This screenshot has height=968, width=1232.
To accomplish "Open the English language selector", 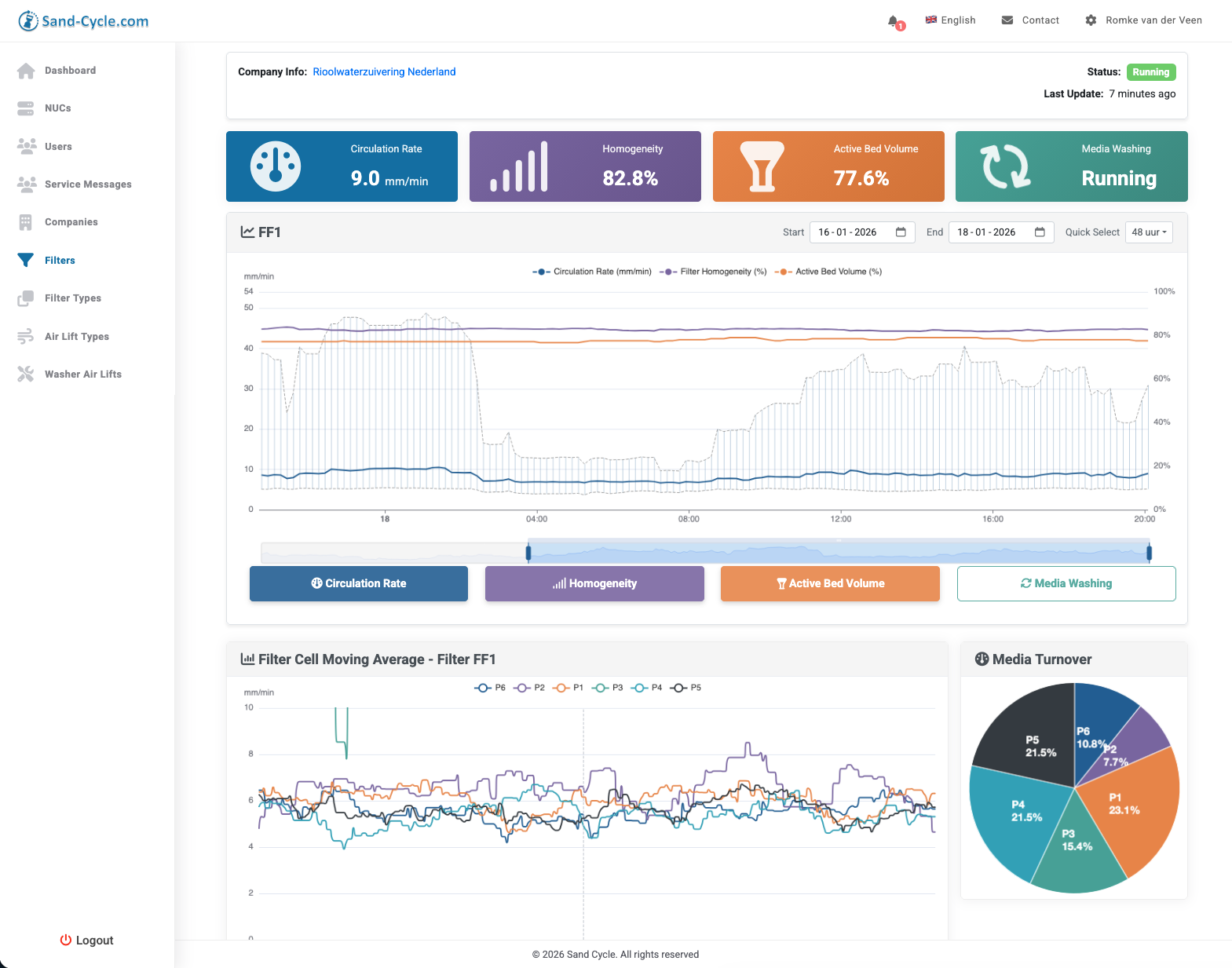I will 950,20.
